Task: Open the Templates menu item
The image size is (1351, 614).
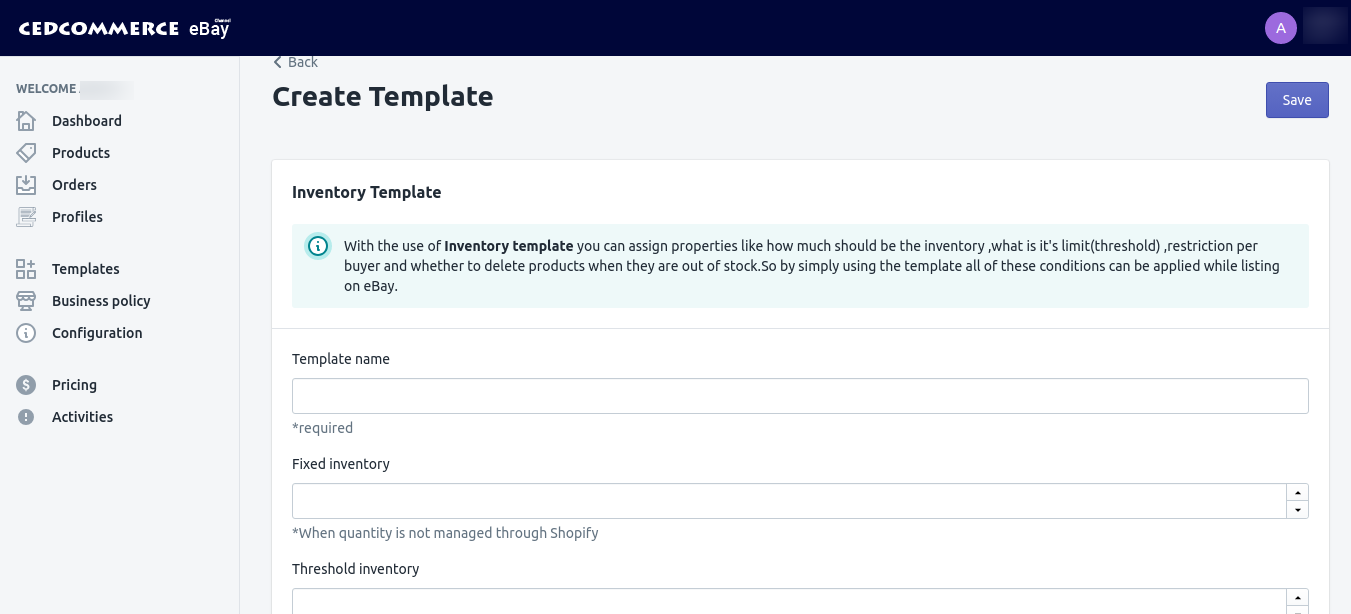Action: click(x=85, y=269)
